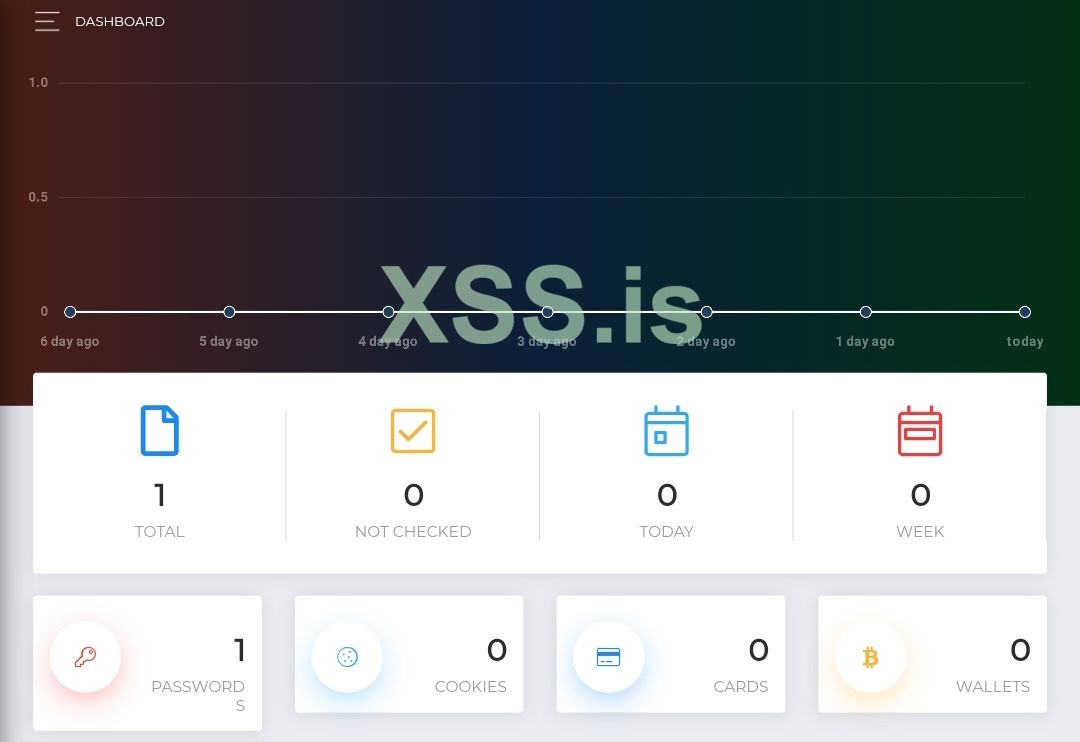
Task: Open the hamburger menu
Action: point(47,21)
